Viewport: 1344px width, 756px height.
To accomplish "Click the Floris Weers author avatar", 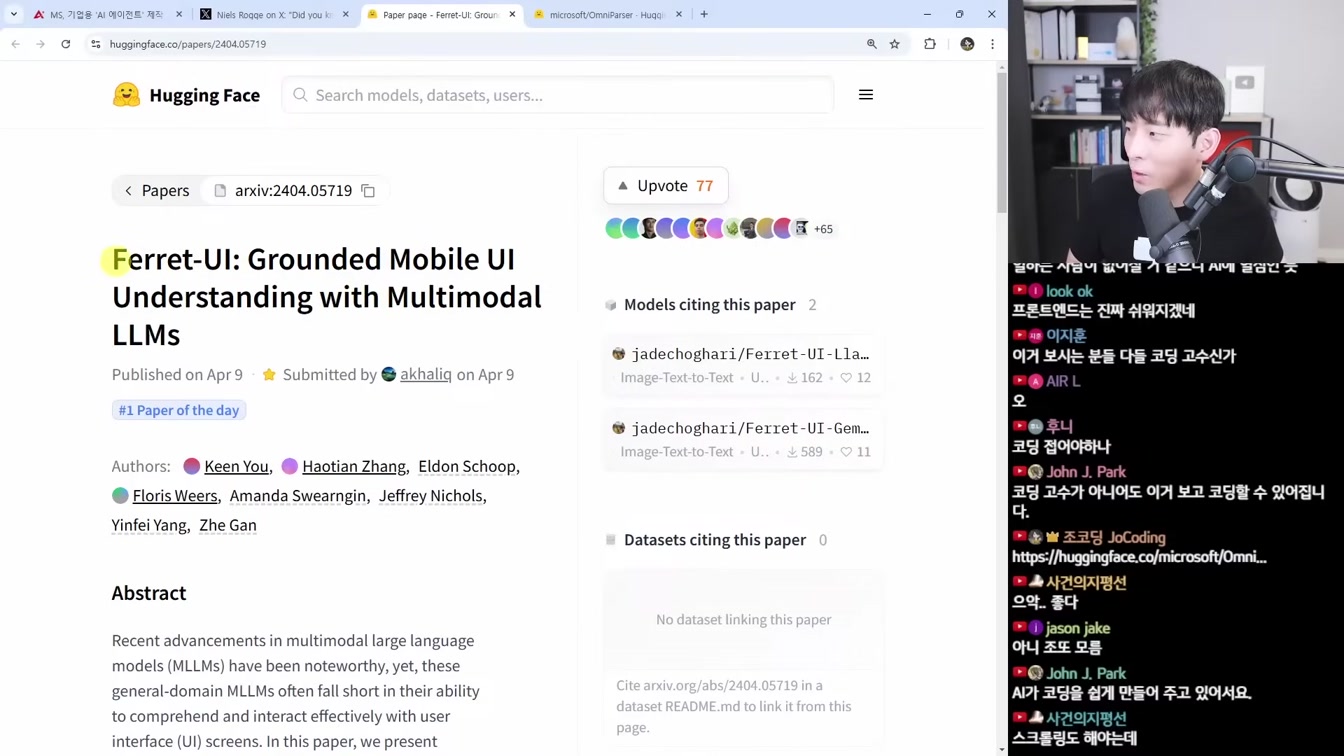I will [x=120, y=495].
